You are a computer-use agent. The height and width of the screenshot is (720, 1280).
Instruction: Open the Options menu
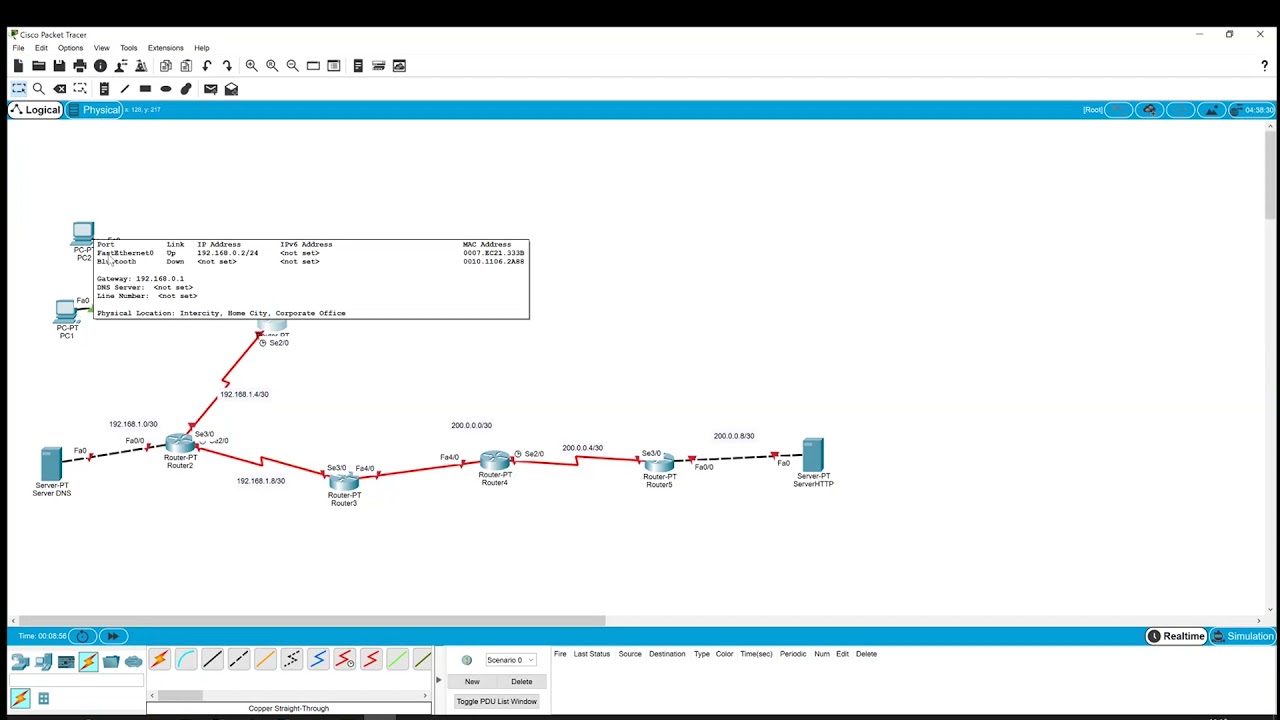tap(70, 48)
